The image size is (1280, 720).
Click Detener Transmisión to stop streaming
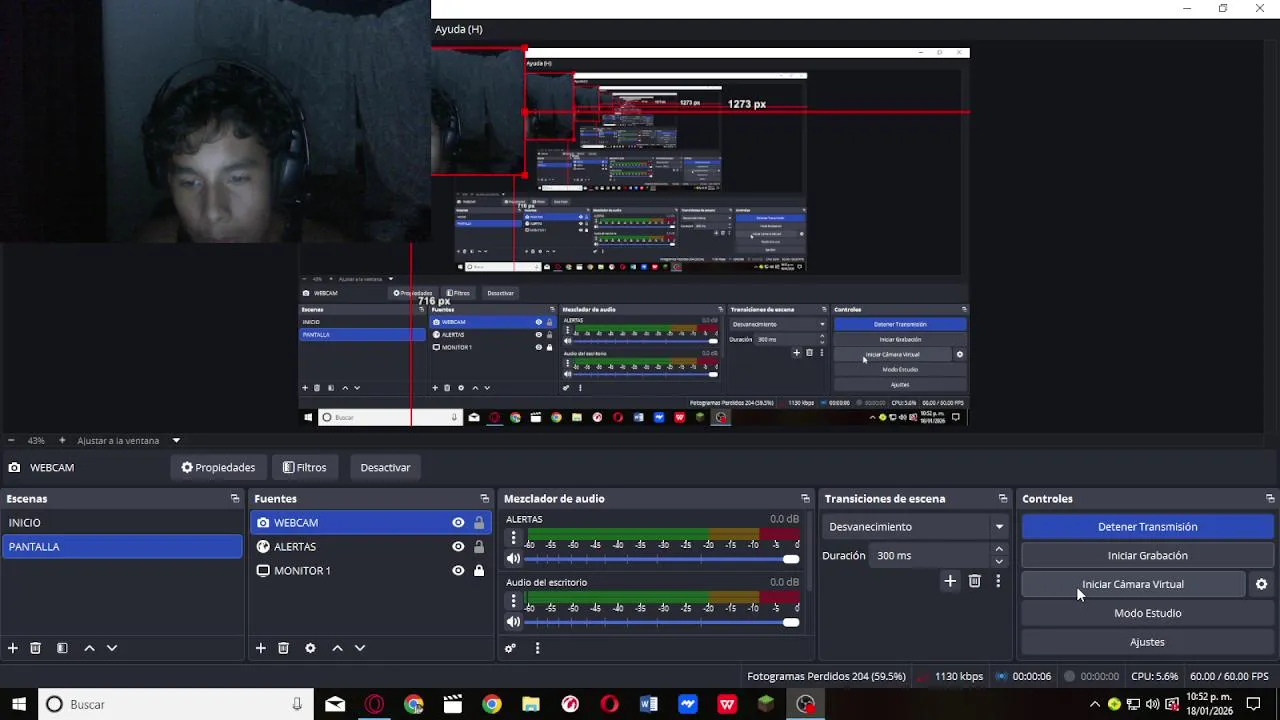[x=1147, y=526]
